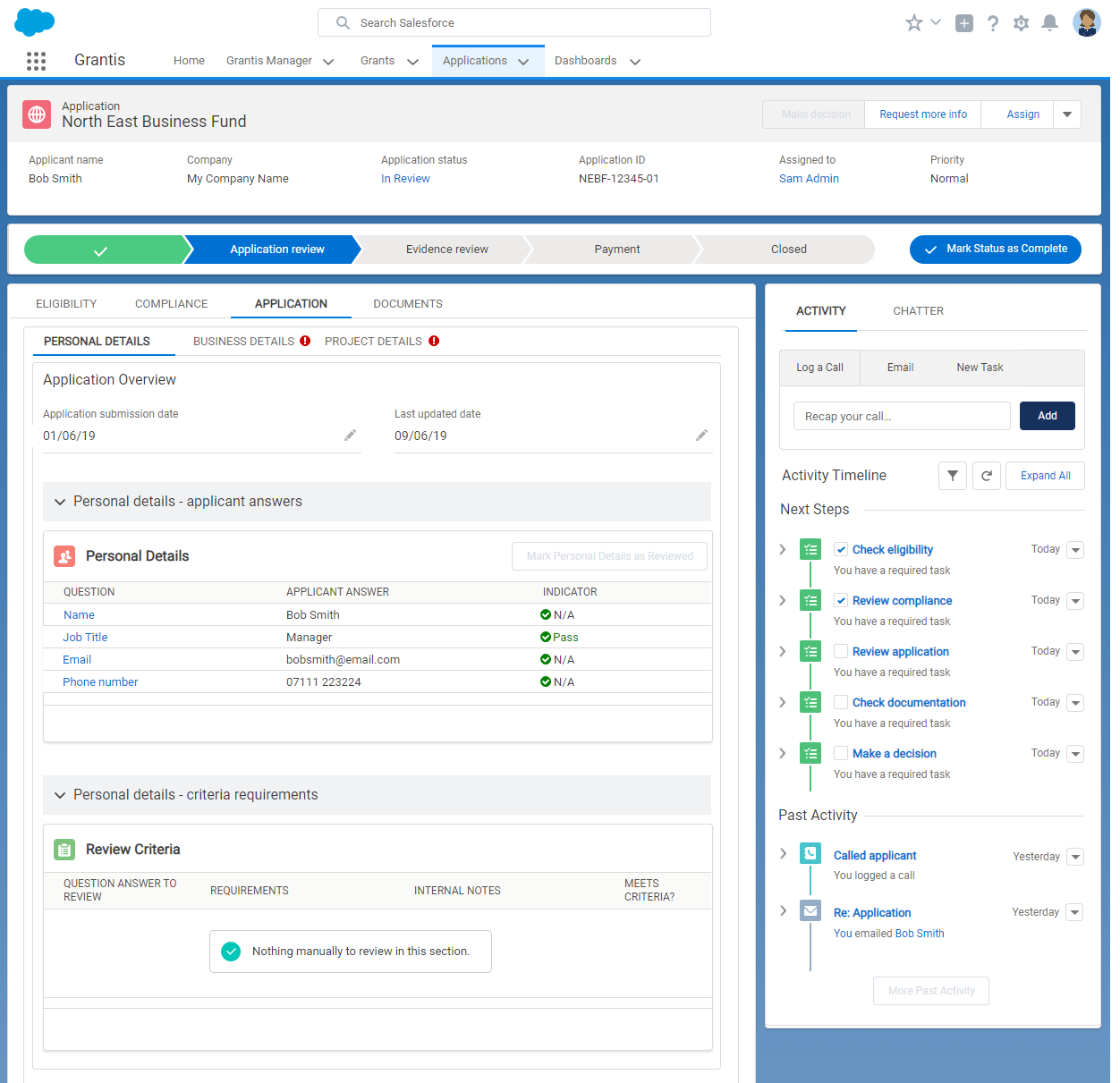Click the Project Details error indicator
The image size is (1120, 1083).
pyautogui.click(x=434, y=341)
